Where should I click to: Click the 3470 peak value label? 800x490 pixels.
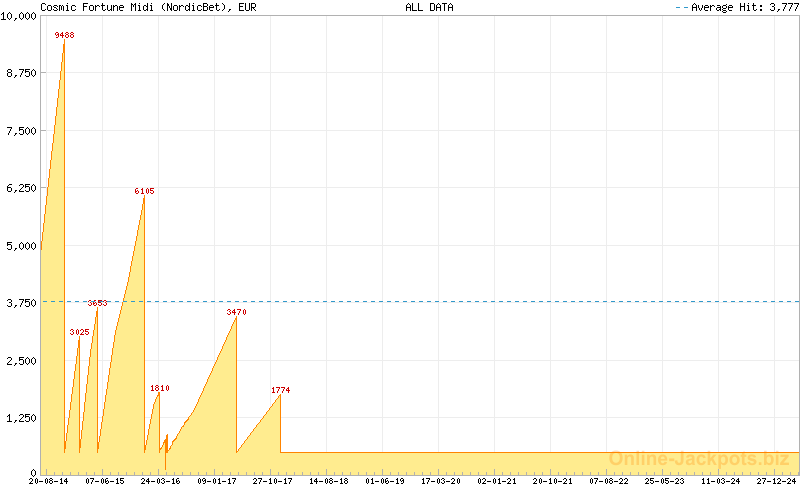236,313
